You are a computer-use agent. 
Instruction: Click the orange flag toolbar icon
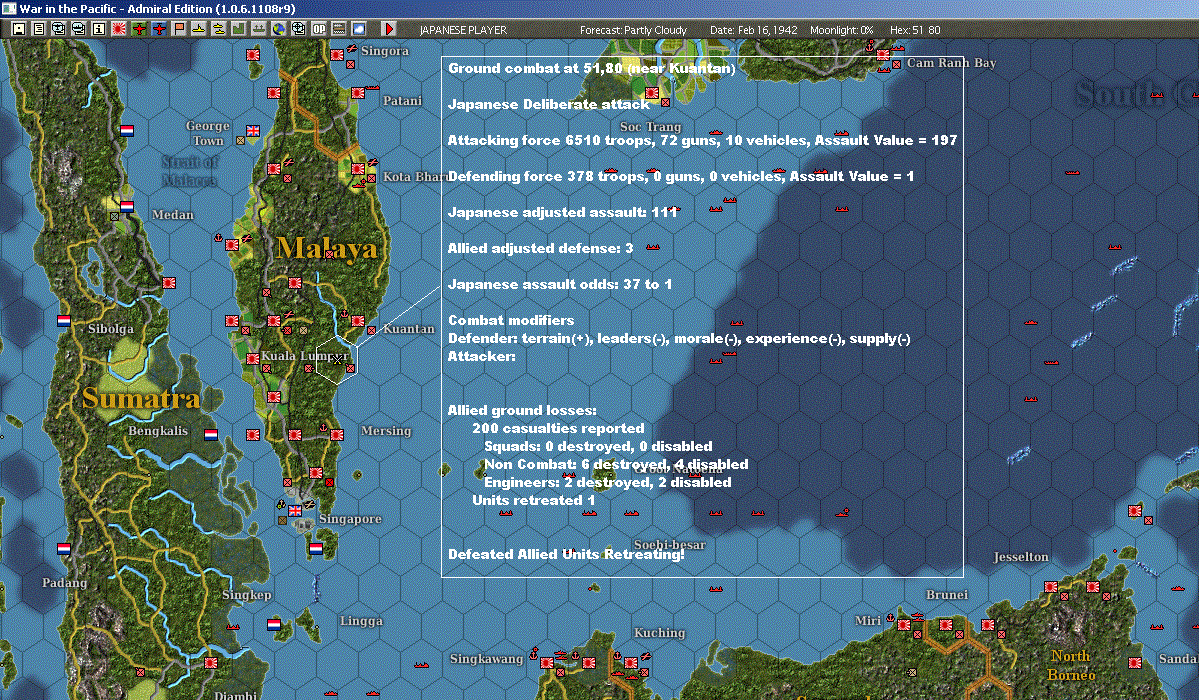point(178,29)
